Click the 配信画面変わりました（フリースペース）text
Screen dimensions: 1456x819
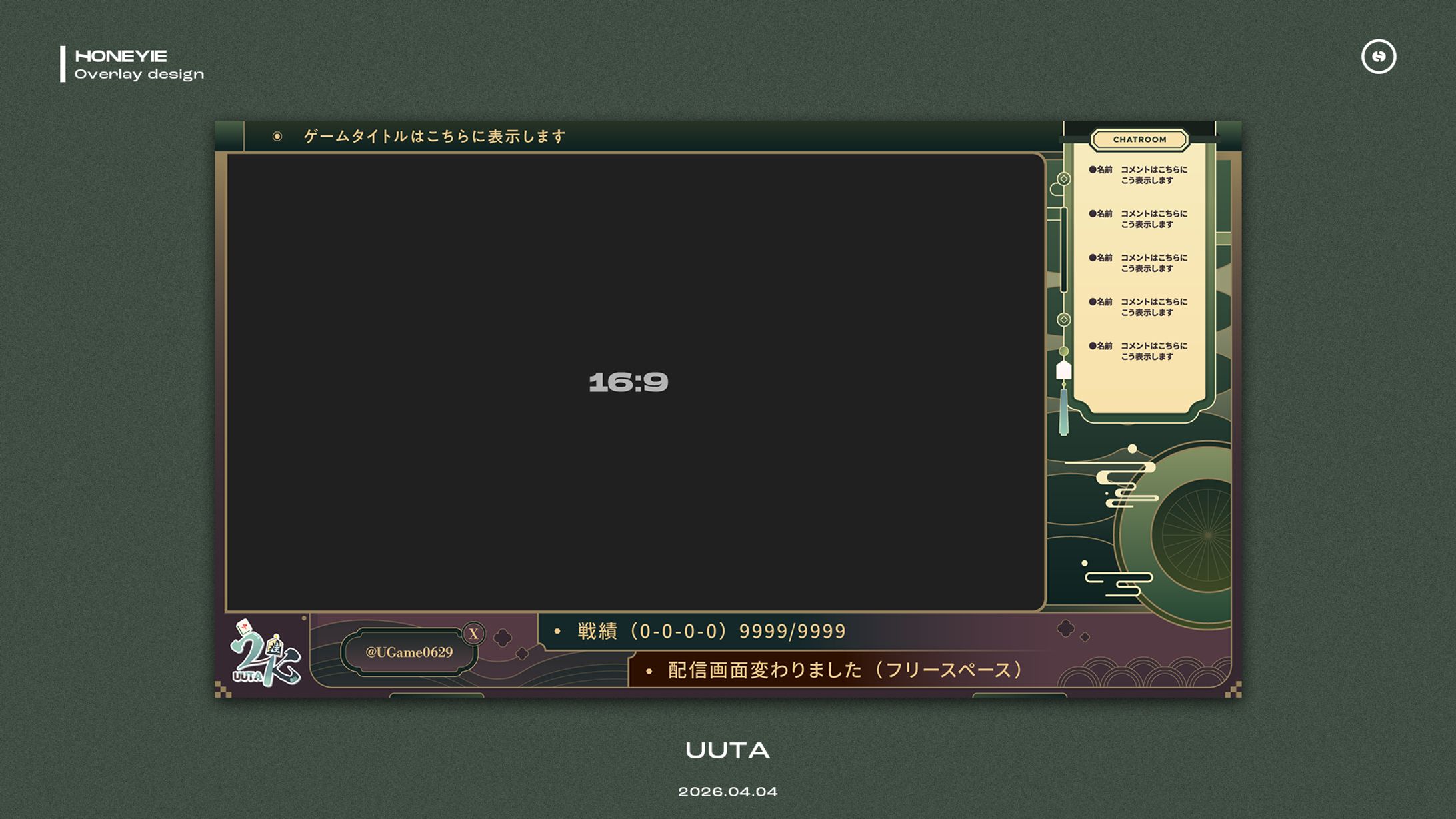point(846,670)
